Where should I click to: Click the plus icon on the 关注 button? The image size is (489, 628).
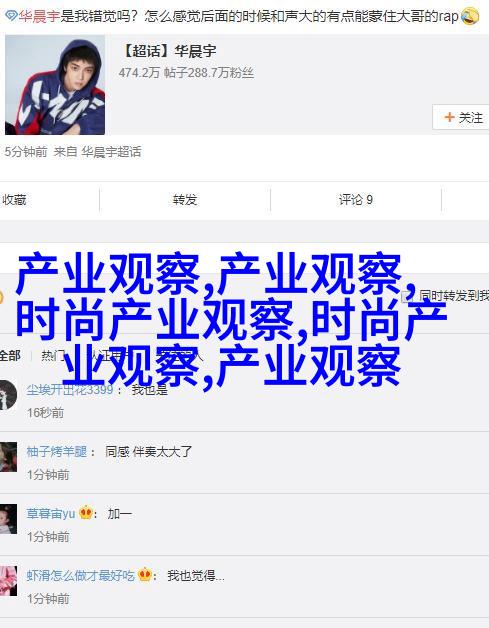tap(449, 117)
